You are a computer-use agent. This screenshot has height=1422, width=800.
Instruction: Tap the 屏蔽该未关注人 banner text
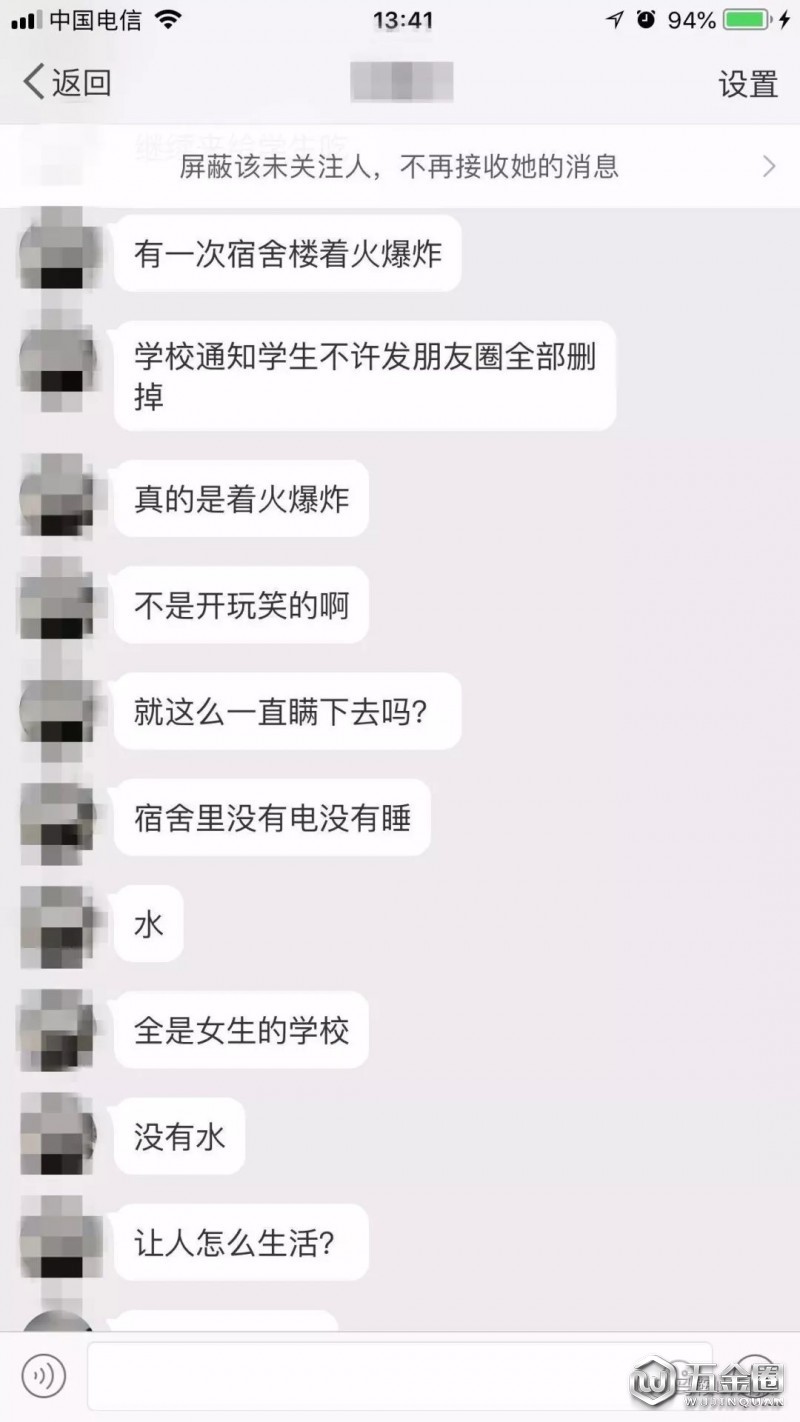[399, 166]
